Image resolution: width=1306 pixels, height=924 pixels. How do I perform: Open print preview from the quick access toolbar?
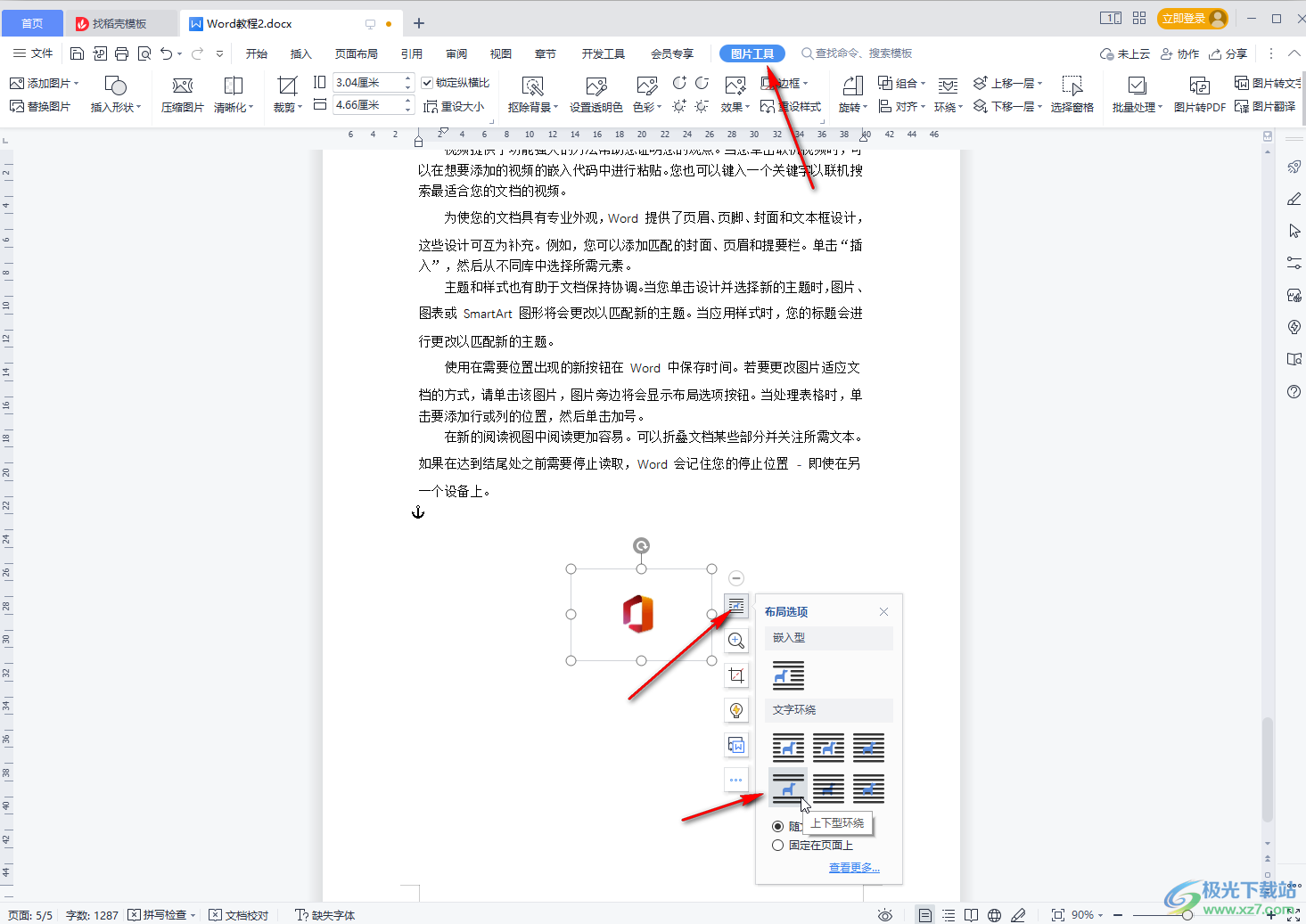click(x=144, y=53)
